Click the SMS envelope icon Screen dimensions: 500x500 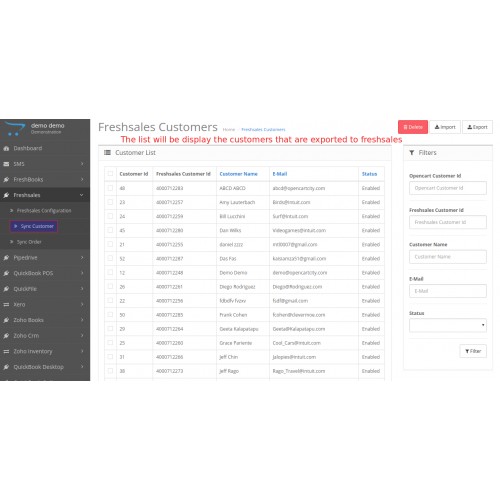[6, 164]
